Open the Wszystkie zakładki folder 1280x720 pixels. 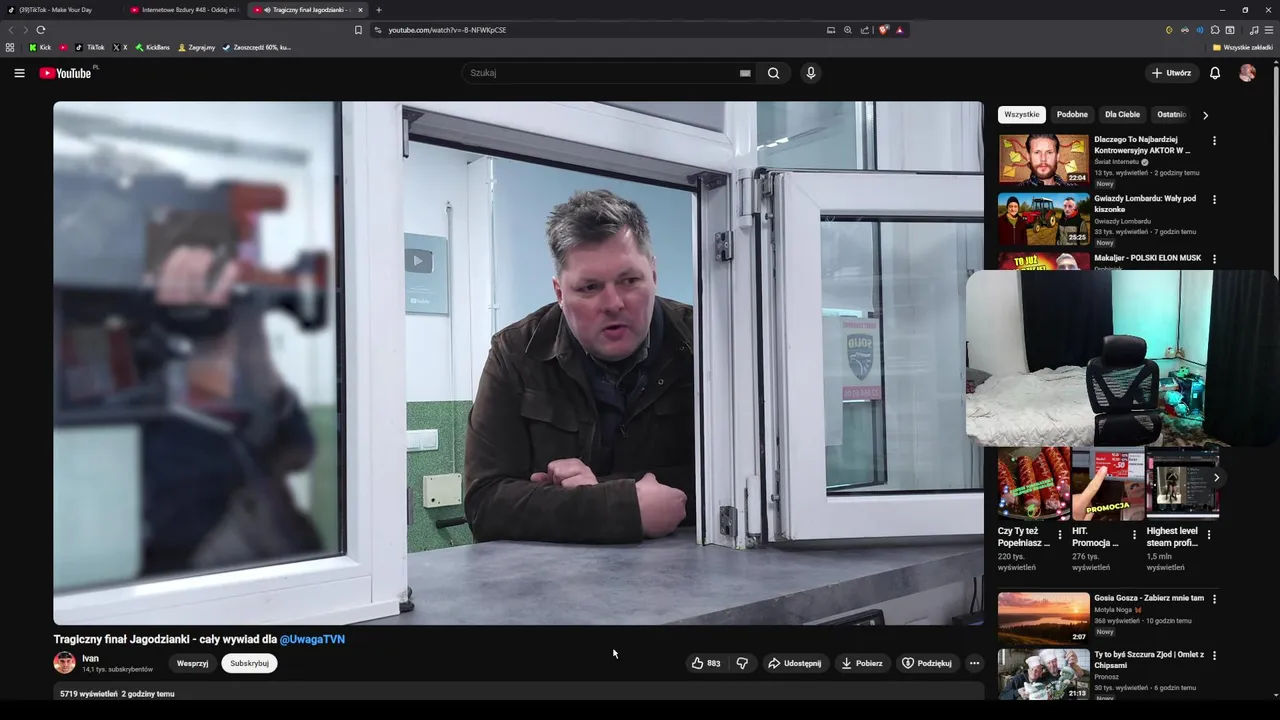coord(1242,47)
